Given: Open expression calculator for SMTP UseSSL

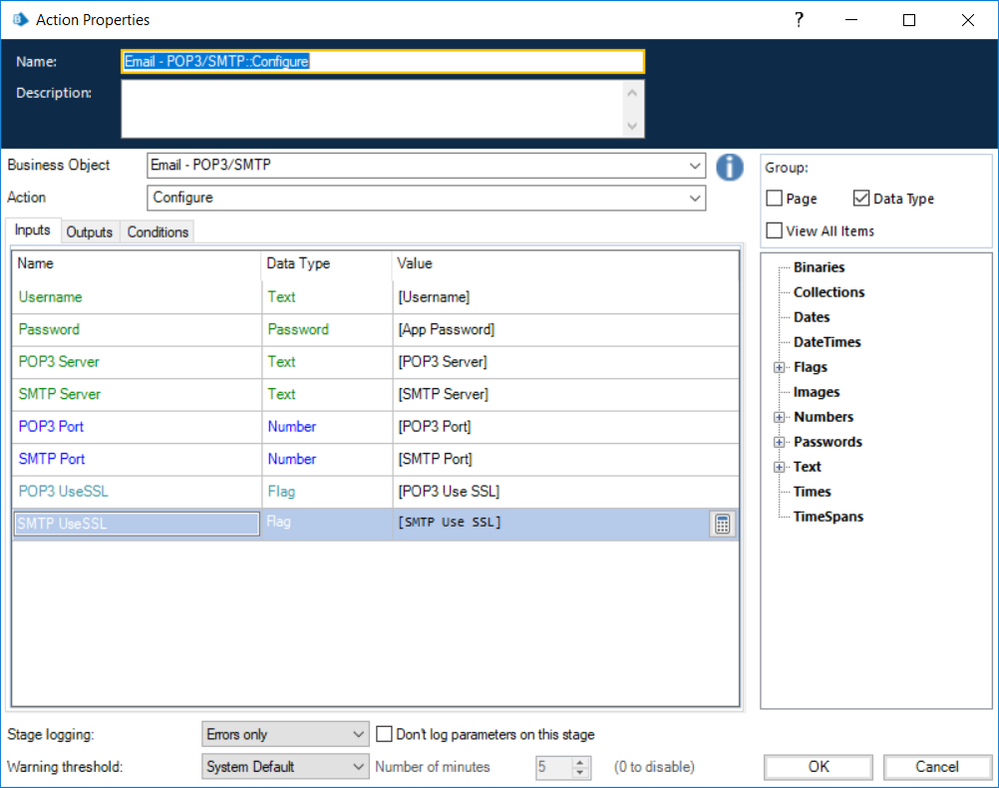Looking at the screenshot, I should click(722, 524).
